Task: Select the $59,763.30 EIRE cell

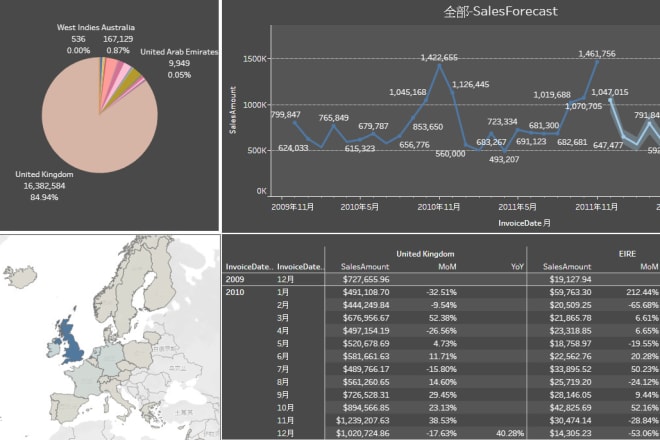Action: click(x=570, y=292)
